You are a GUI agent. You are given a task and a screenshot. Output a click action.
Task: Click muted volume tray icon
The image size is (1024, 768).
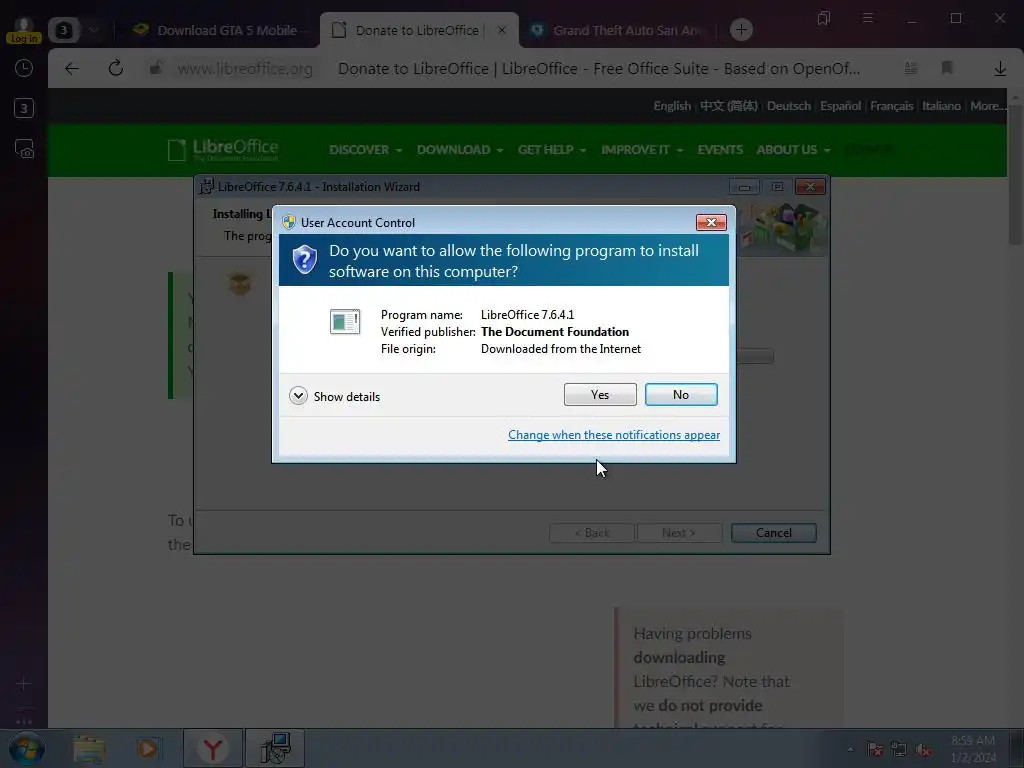[x=923, y=750]
